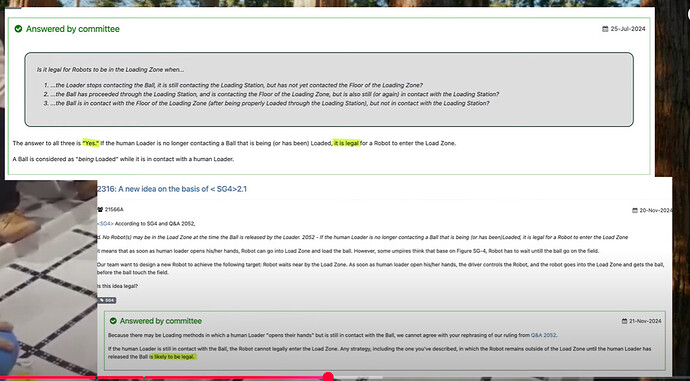Click the highlighted "Yes." text
This screenshot has width=690, height=381.
pyautogui.click(x=91, y=143)
